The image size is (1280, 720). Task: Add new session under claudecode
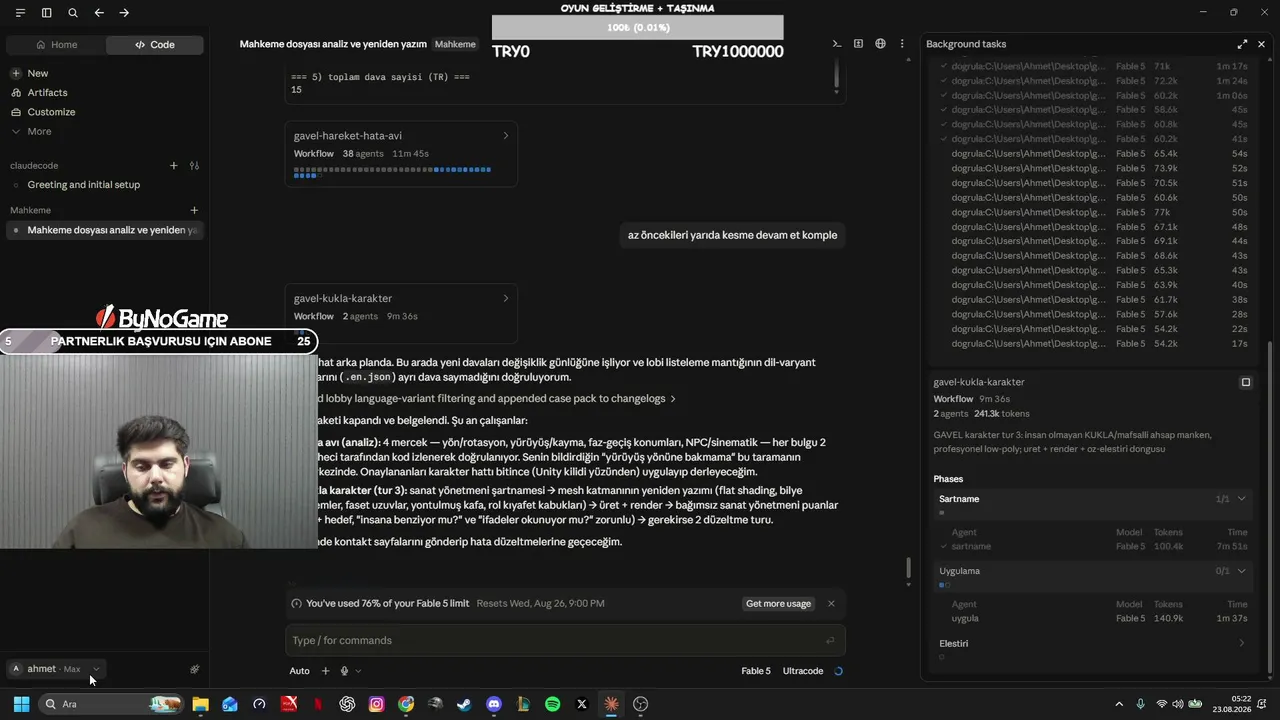coord(173,166)
